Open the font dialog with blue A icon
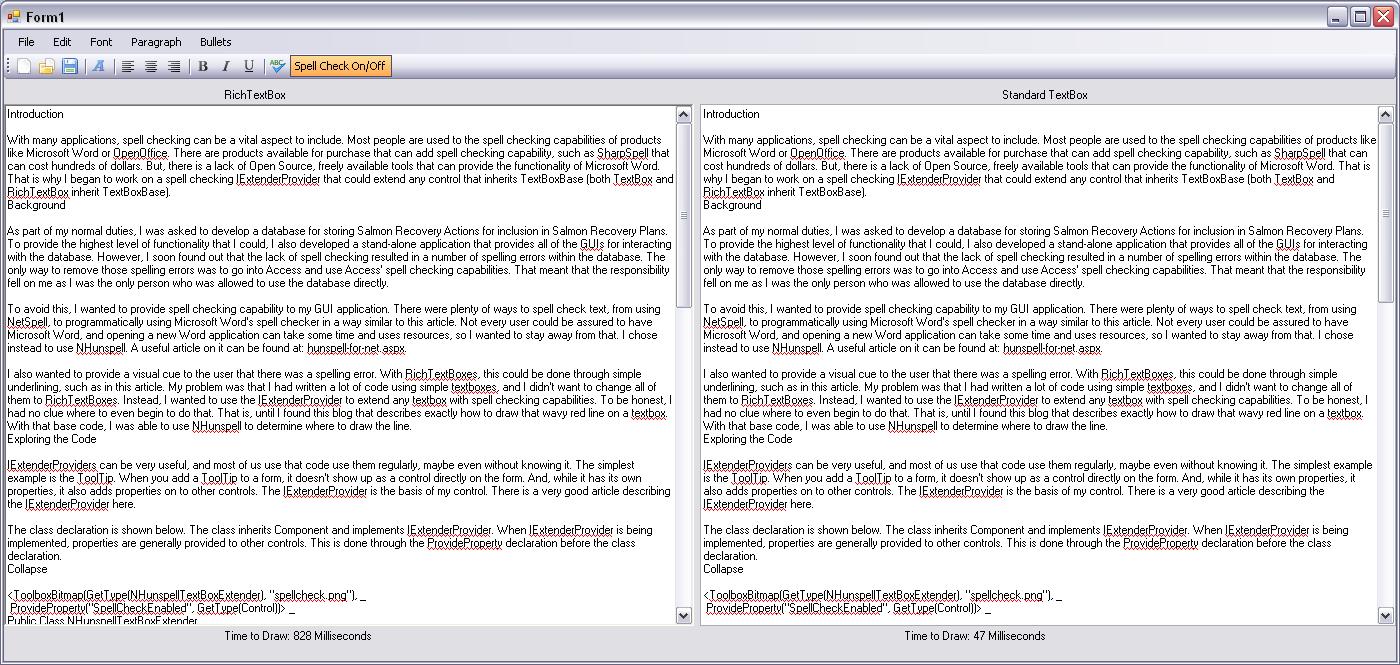The image size is (1400, 665). [x=98, y=67]
